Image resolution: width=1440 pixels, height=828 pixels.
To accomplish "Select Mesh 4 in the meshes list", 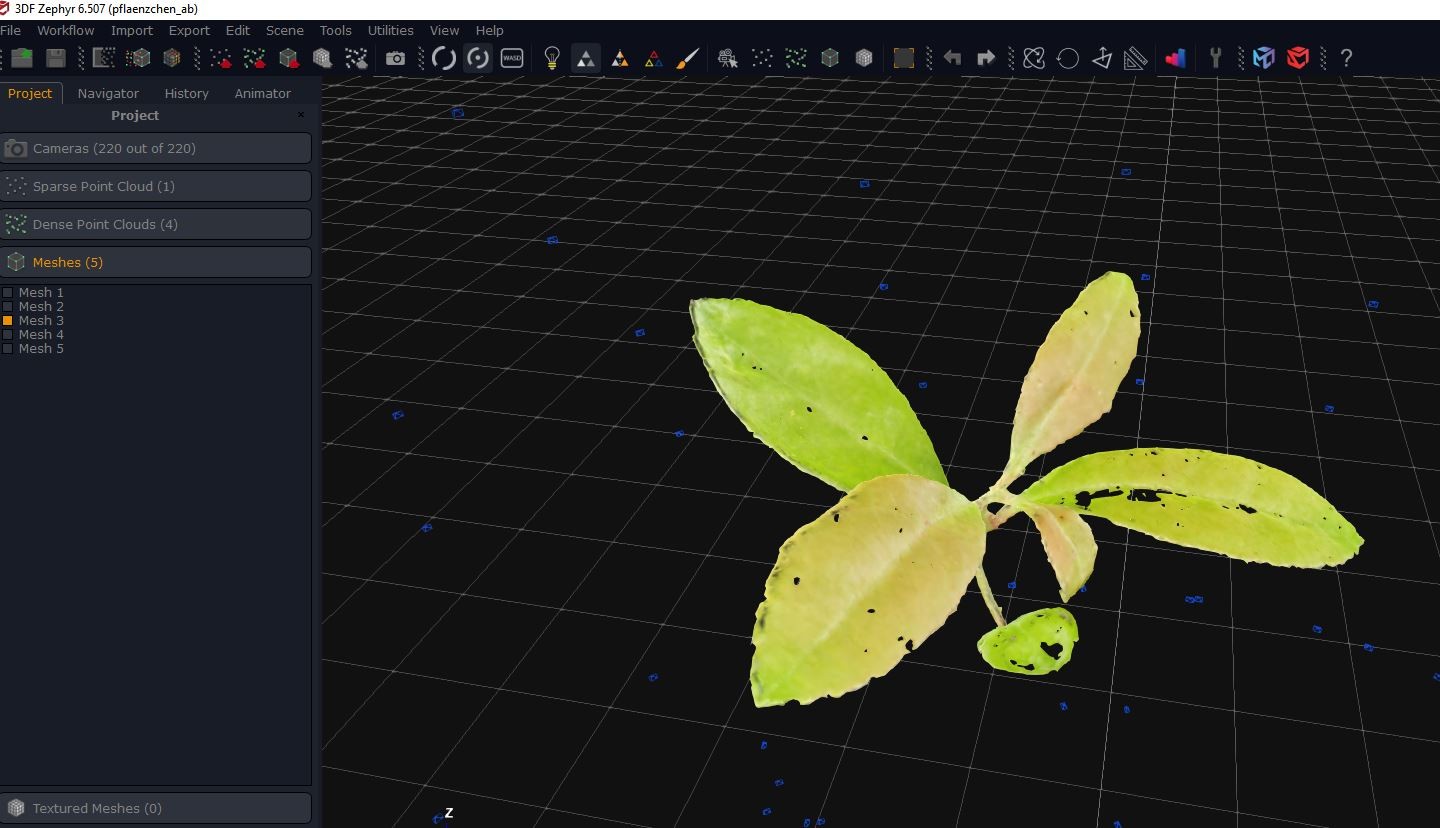I will pos(41,334).
